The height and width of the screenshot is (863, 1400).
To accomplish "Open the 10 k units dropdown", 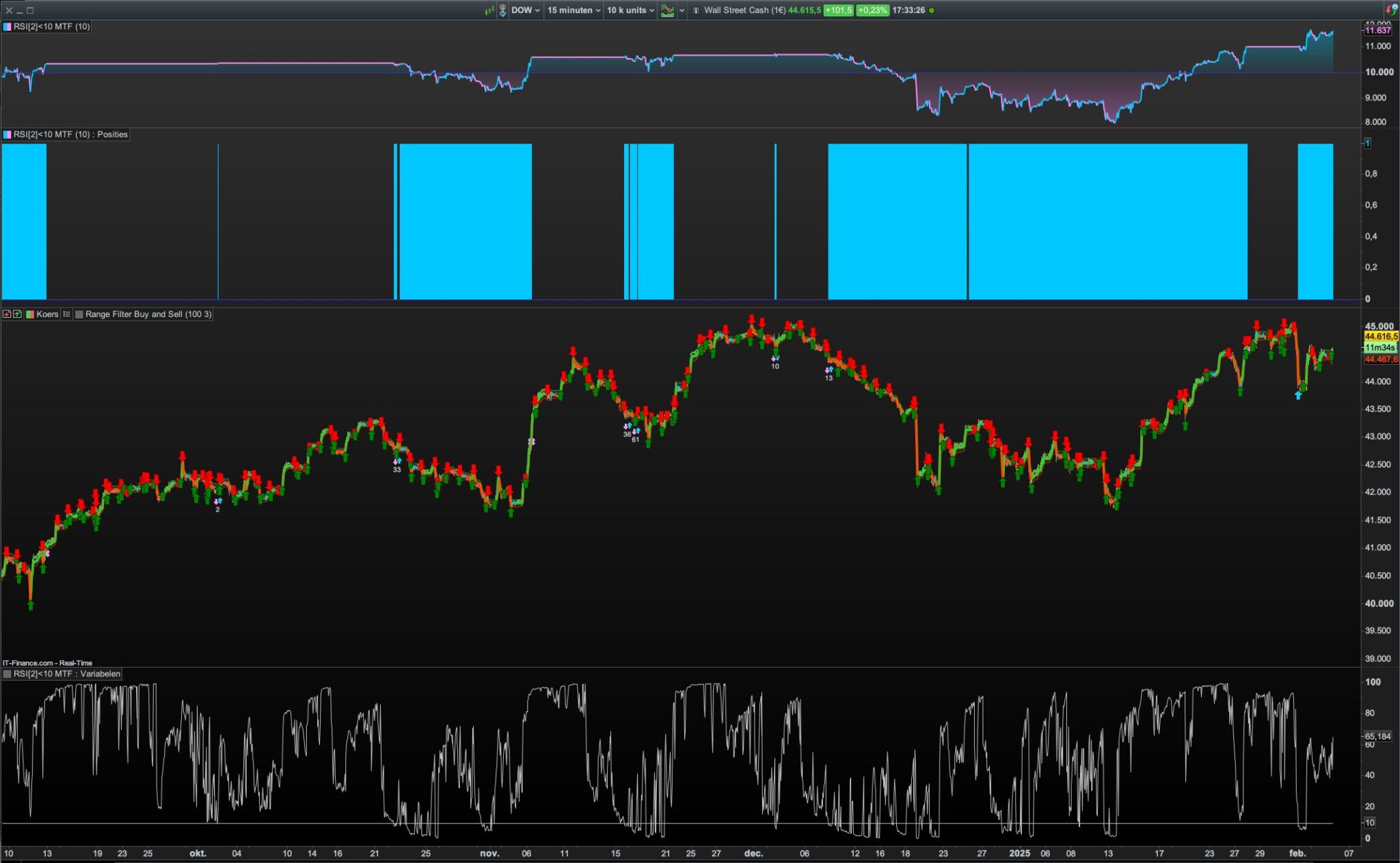I will pos(630,10).
